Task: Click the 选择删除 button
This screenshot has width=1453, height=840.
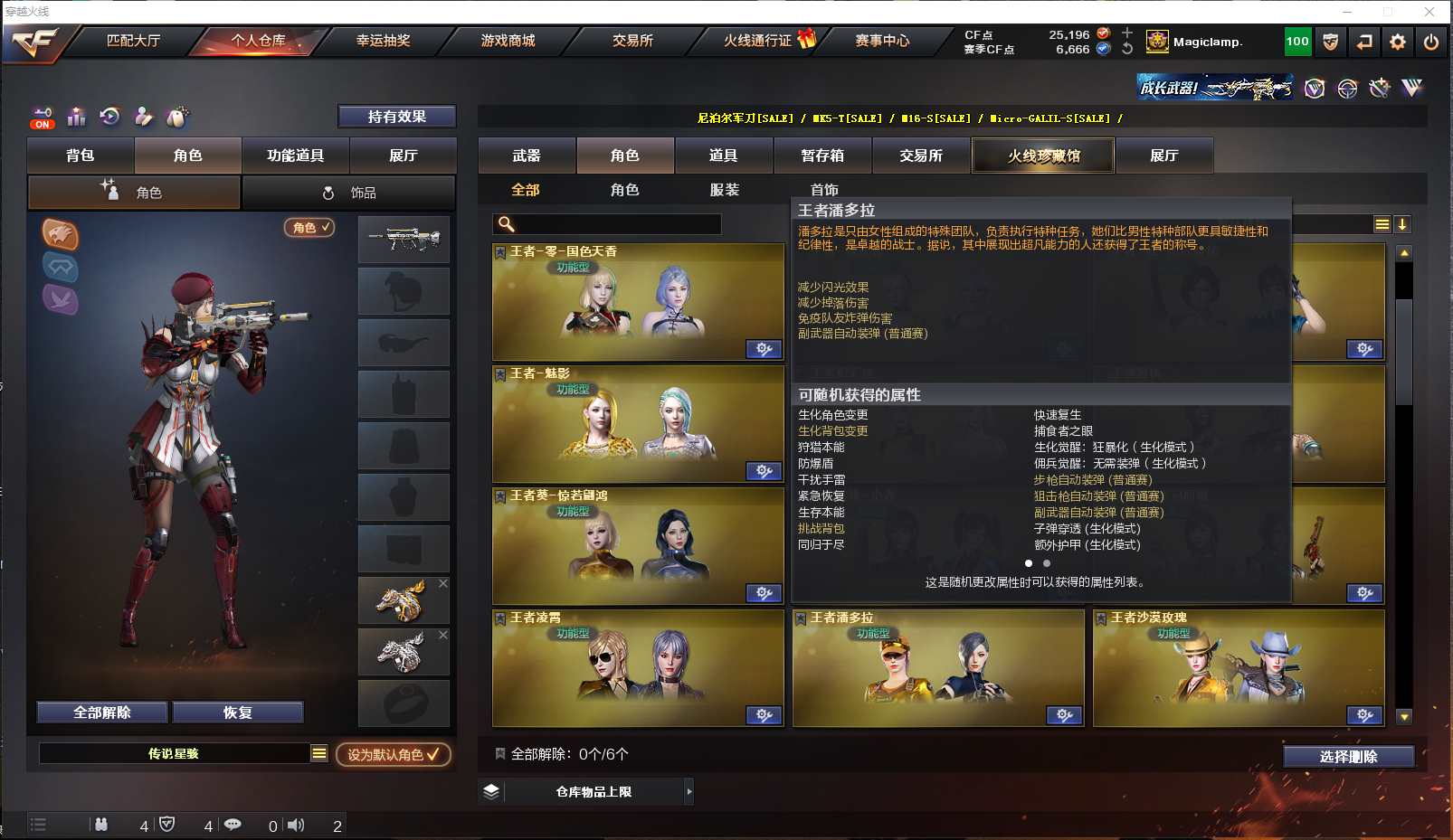Action: [x=1348, y=757]
